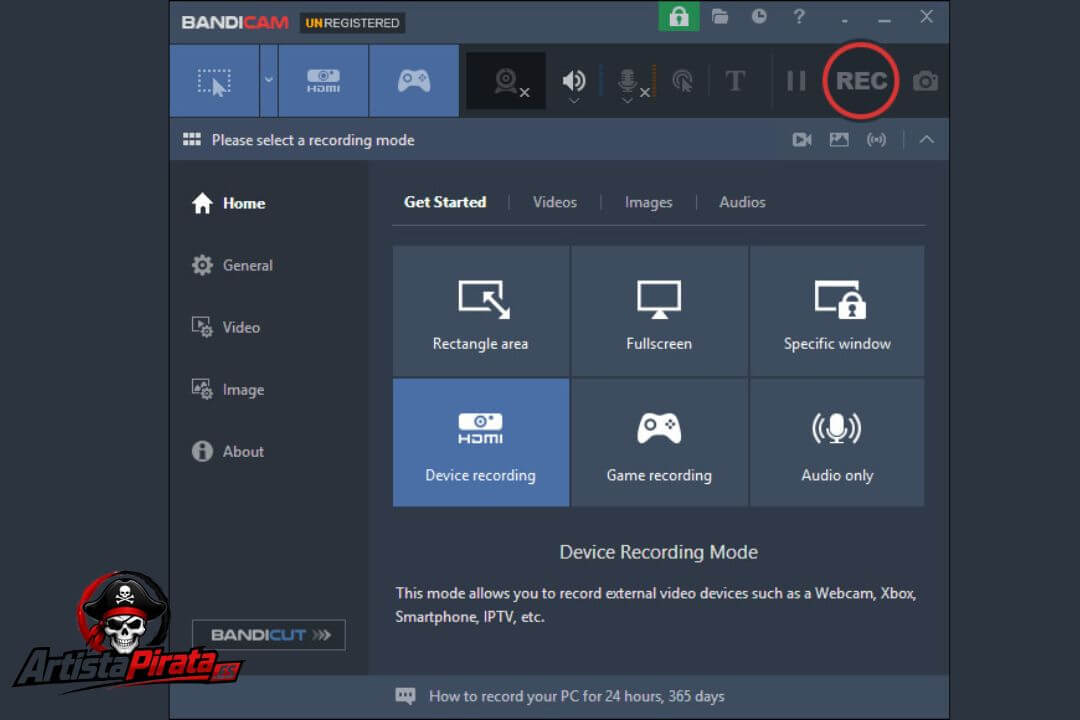Screen dimensions: 1080x720
Task: Open the 24 hours recording tip
Action: pos(577,696)
